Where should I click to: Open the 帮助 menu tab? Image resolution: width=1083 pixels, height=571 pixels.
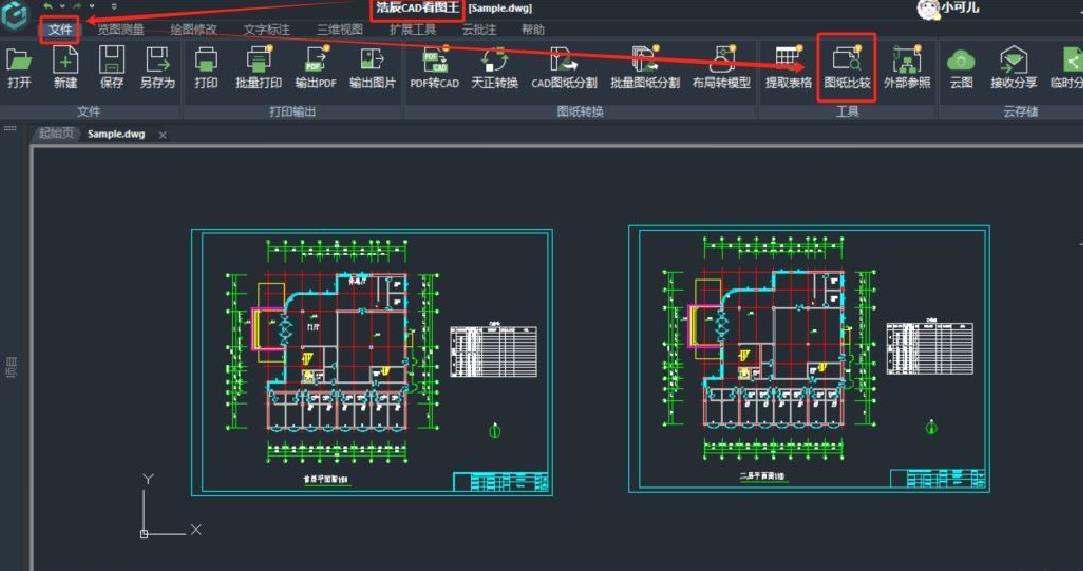pos(533,30)
